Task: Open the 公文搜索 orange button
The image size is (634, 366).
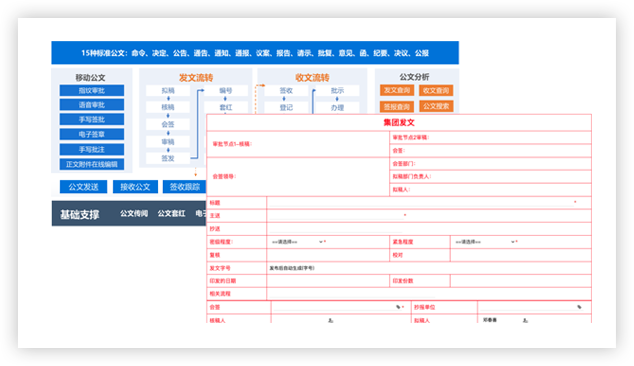Action: [x=436, y=106]
